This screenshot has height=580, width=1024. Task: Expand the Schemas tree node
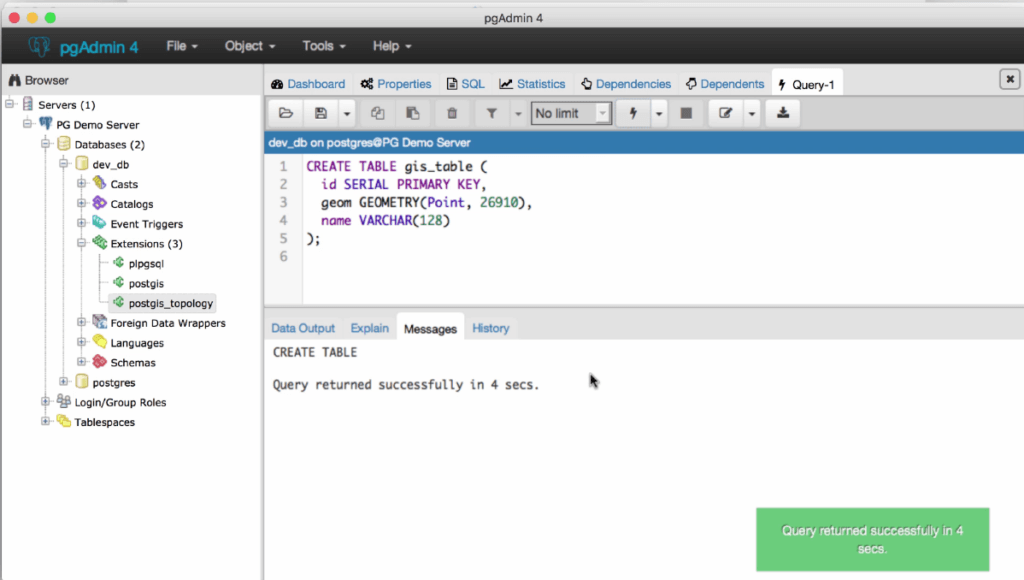point(83,362)
